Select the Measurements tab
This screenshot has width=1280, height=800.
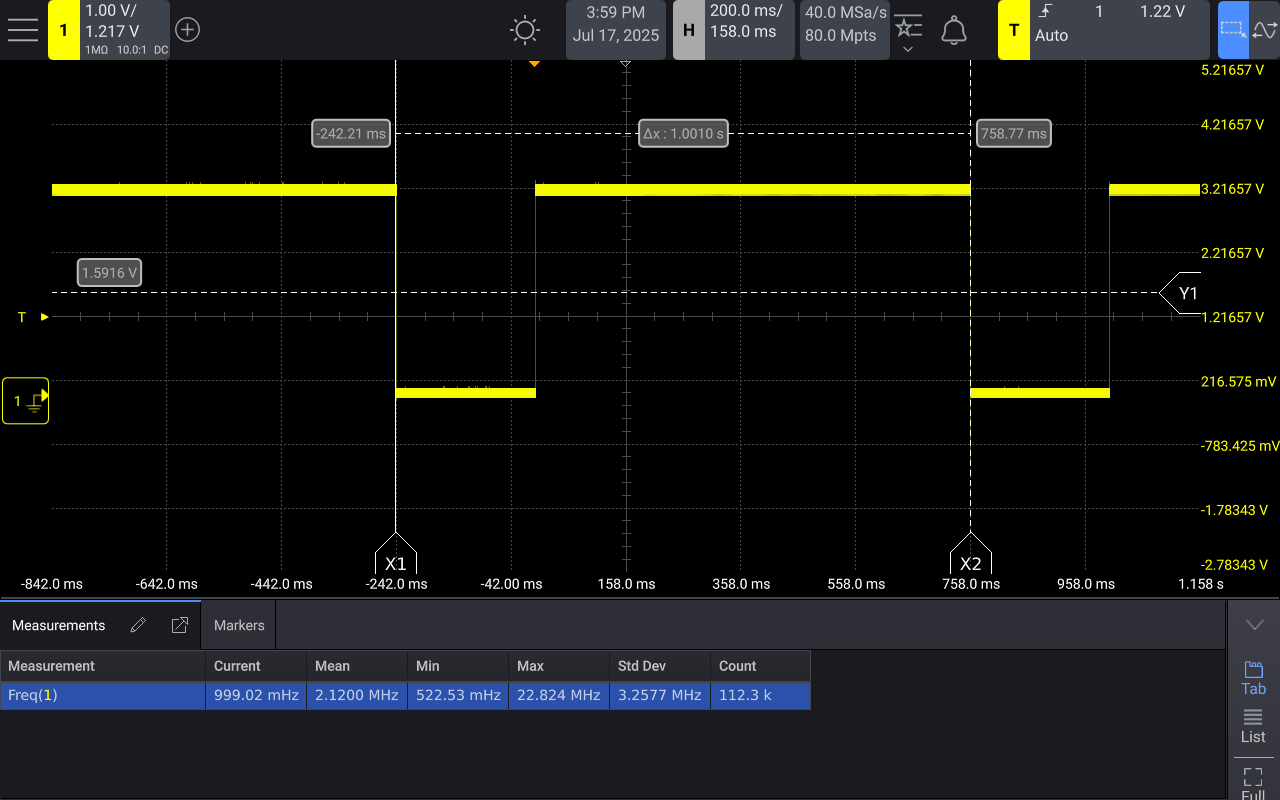point(60,624)
